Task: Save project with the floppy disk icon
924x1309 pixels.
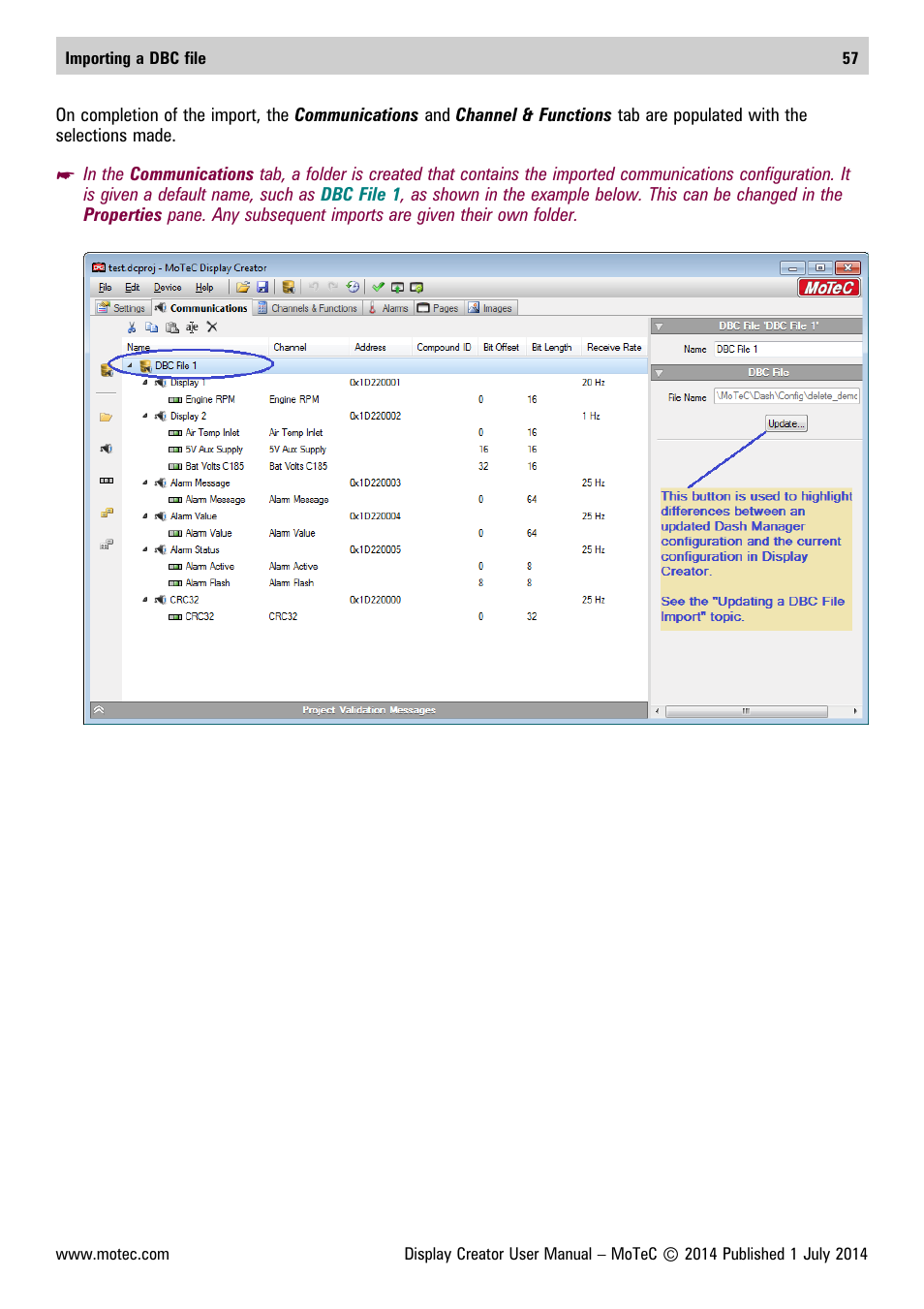Action: [262, 288]
